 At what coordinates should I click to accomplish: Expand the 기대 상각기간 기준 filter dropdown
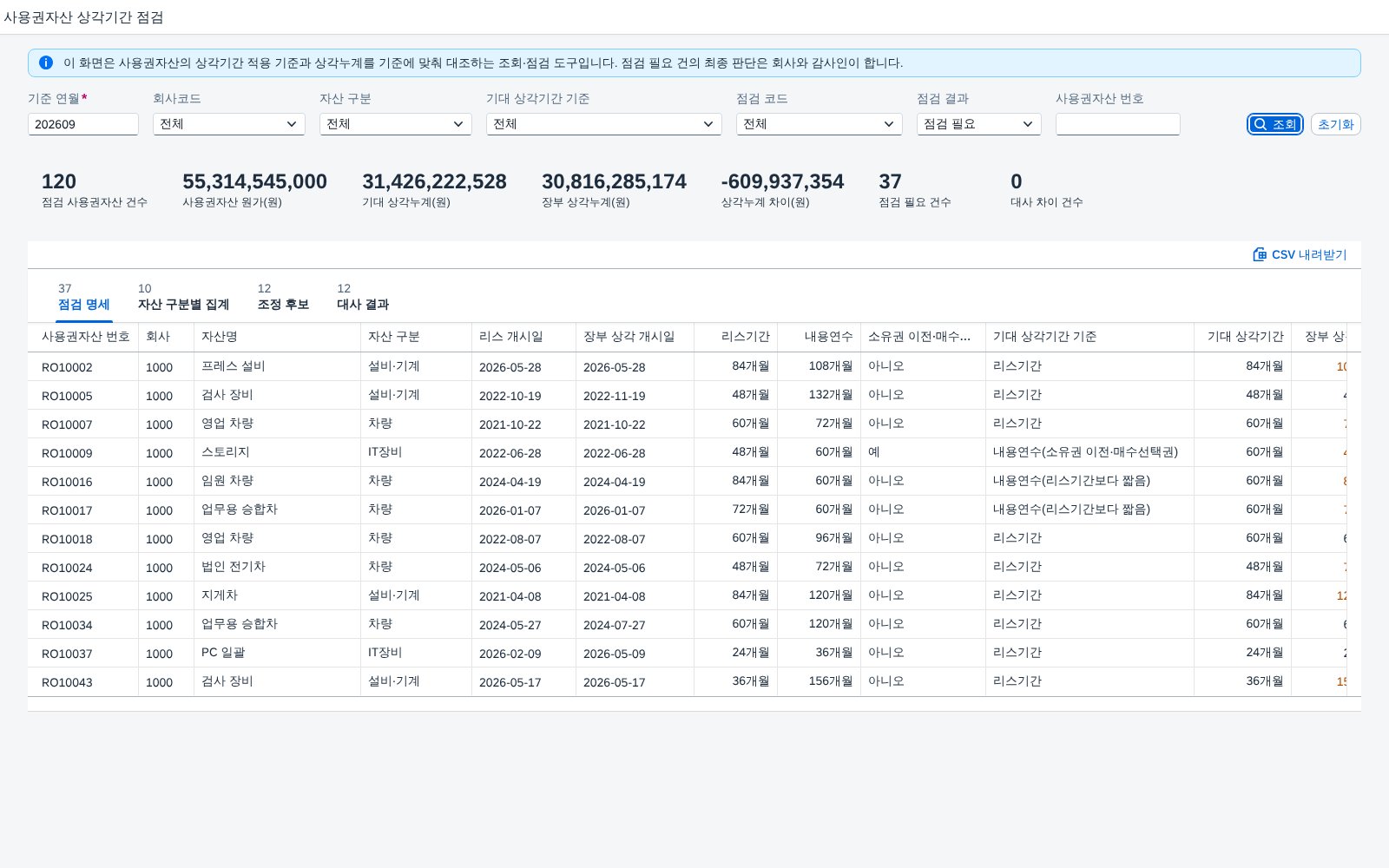click(x=604, y=124)
